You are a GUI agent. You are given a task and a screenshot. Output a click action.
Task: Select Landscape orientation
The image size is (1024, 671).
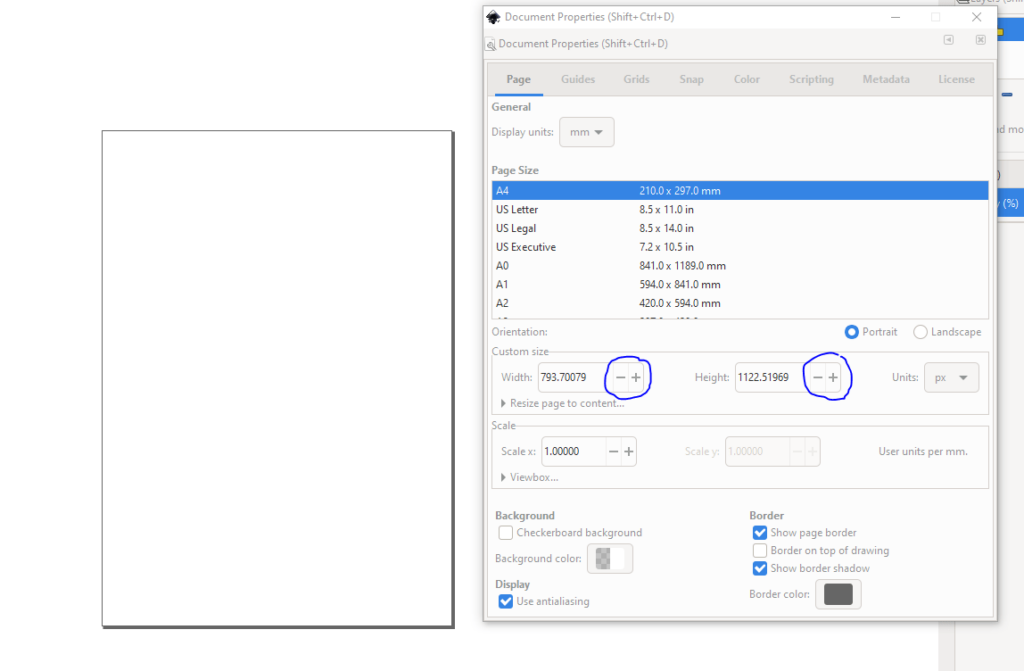(919, 331)
